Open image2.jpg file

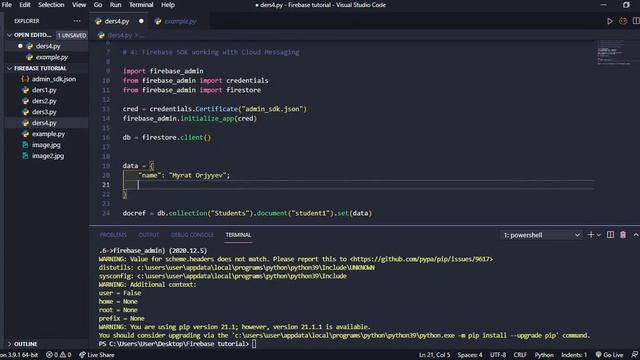[x=47, y=156]
